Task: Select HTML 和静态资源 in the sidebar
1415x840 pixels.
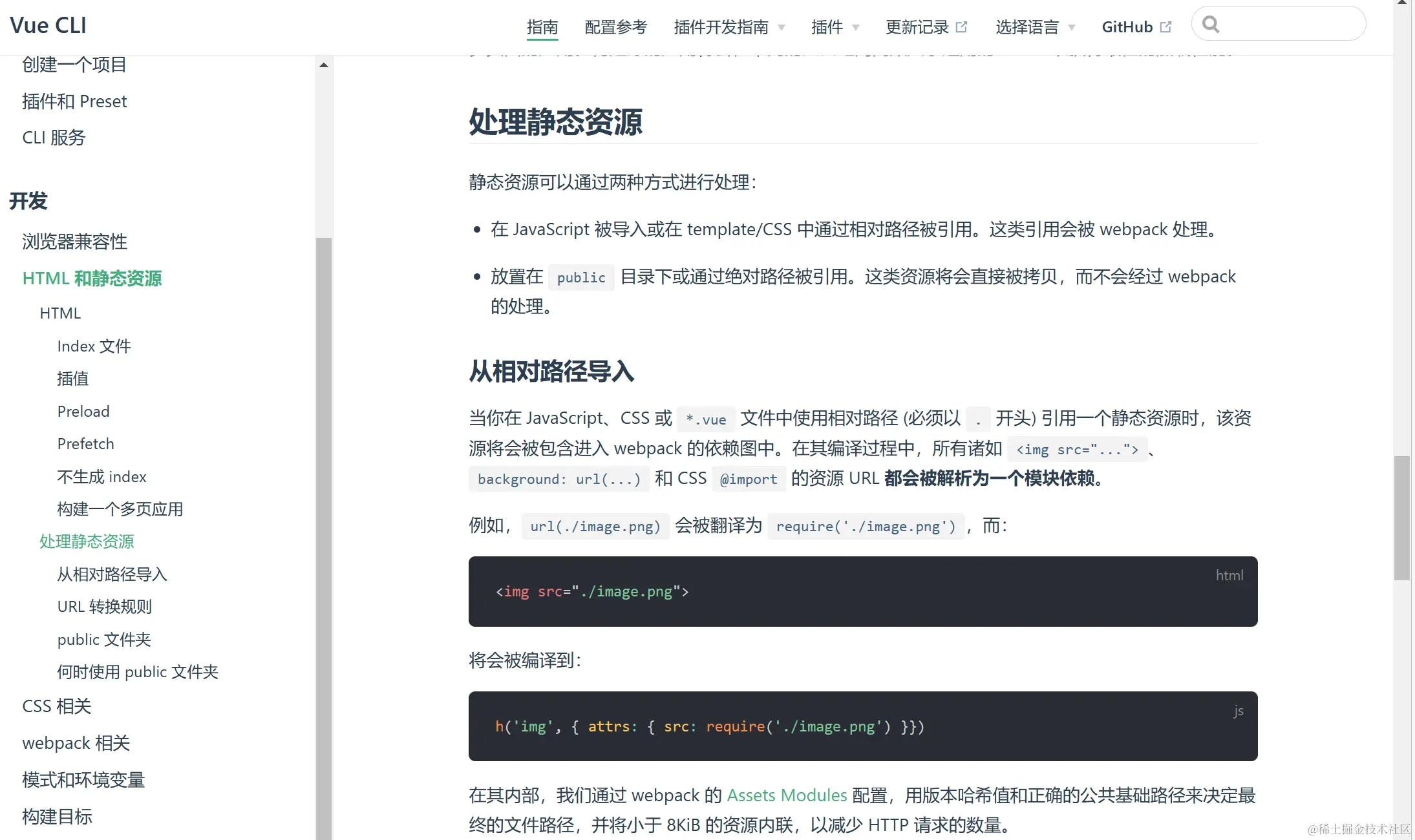Action: 92,278
